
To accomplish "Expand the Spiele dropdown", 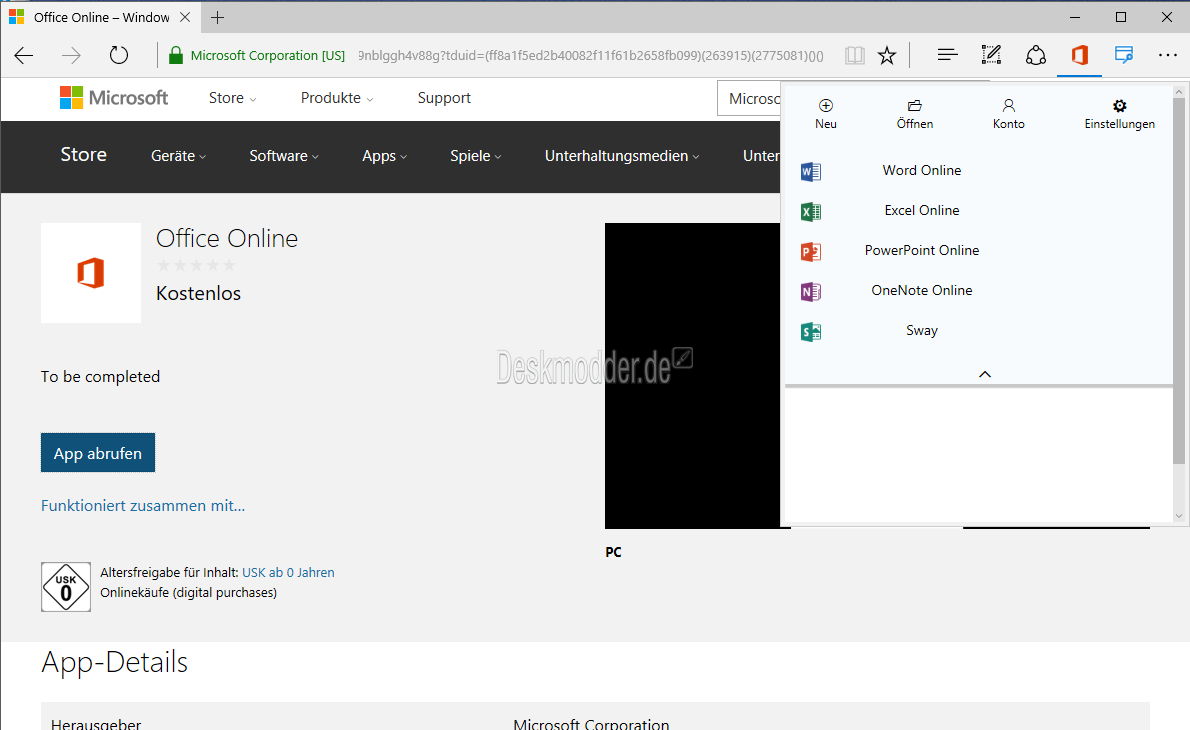I will point(476,156).
